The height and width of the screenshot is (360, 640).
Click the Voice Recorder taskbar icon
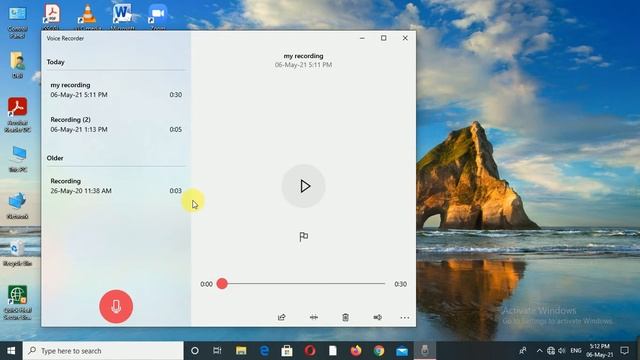[x=425, y=351]
